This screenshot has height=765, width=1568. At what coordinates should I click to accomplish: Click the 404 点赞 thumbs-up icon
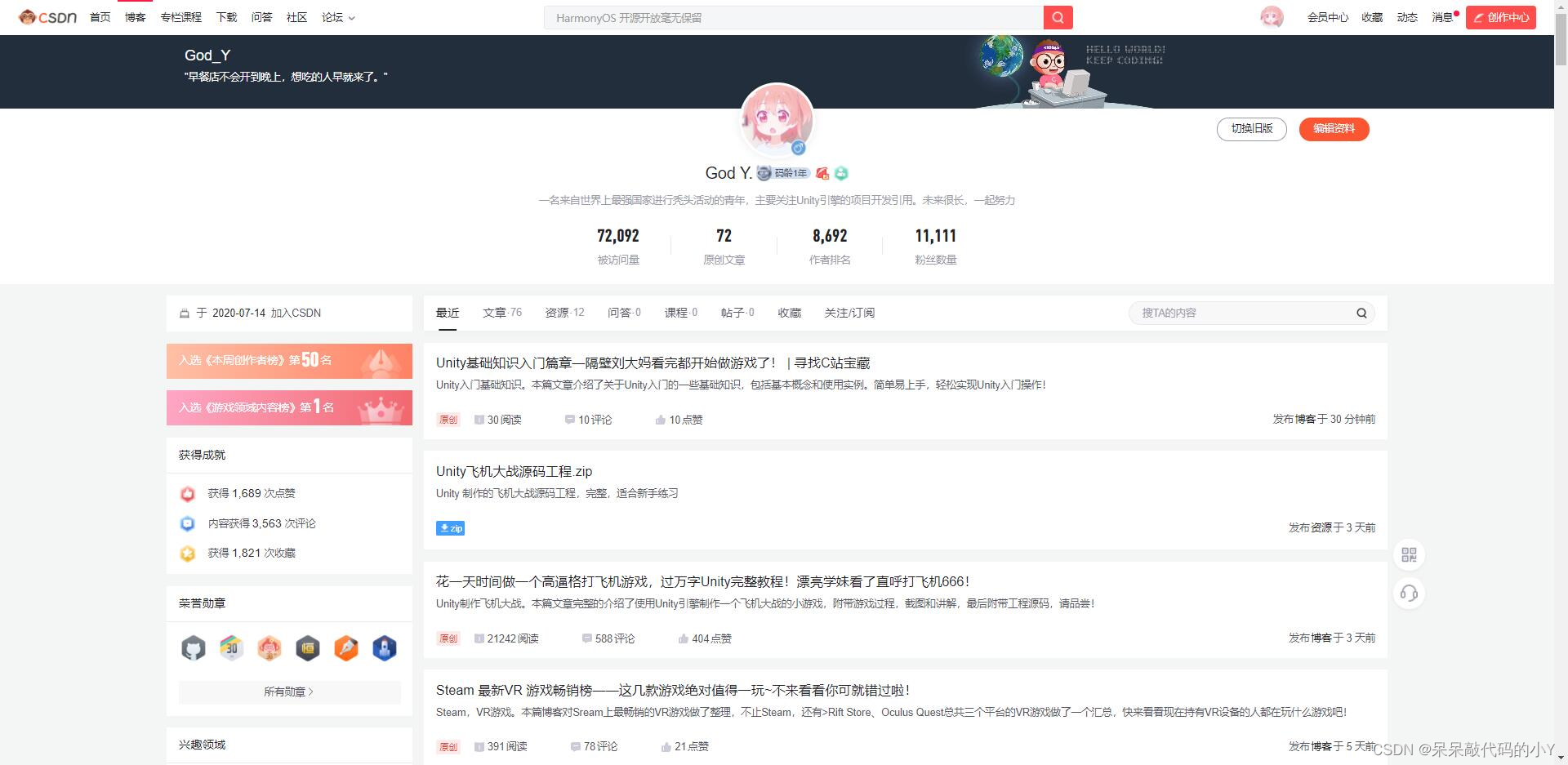click(683, 638)
